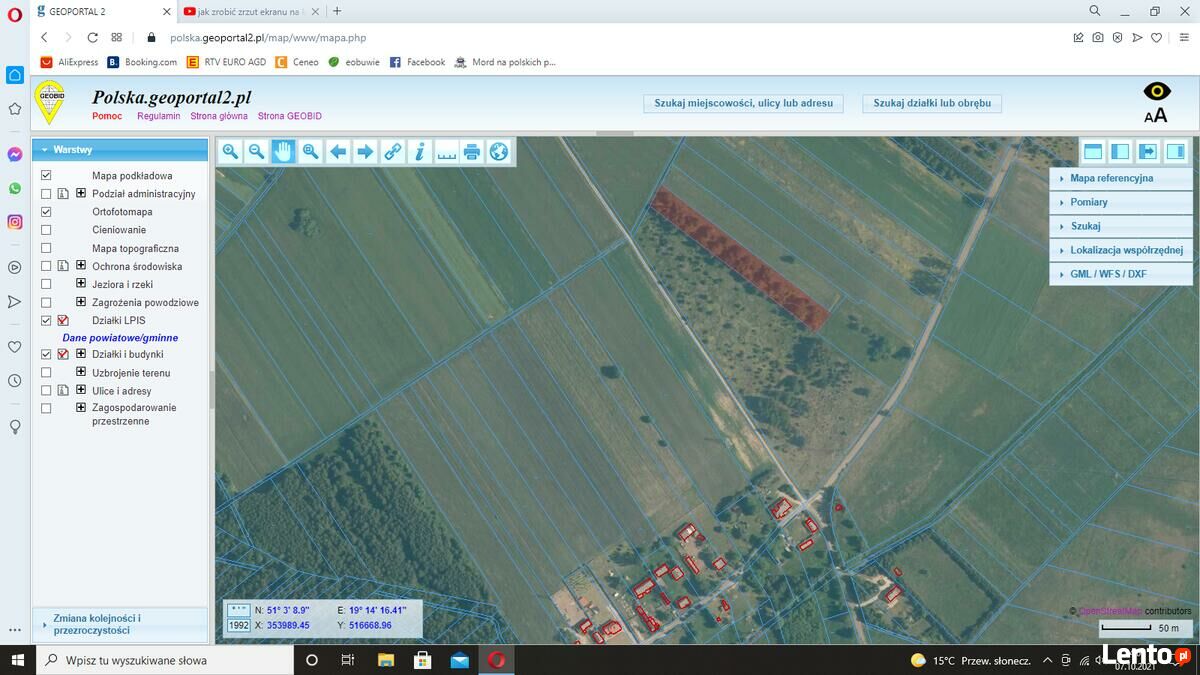1200x675 pixels.
Task: Open the globe map tool
Action: coord(499,151)
